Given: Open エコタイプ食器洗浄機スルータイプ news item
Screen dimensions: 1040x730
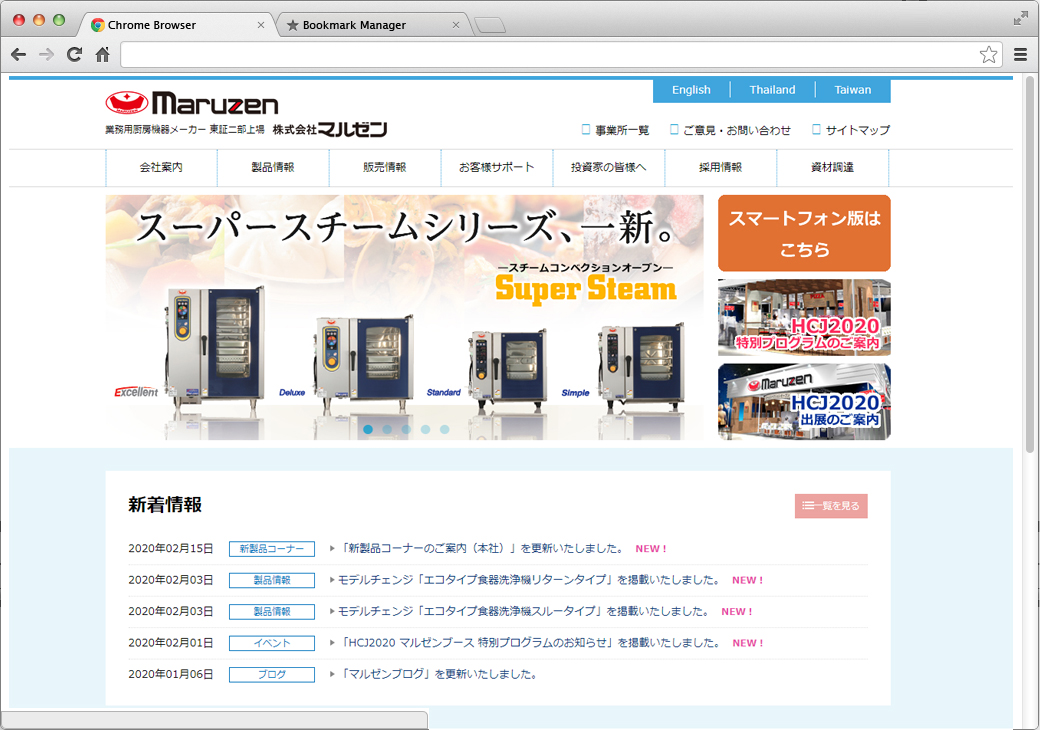Looking at the screenshot, I should [524, 611].
